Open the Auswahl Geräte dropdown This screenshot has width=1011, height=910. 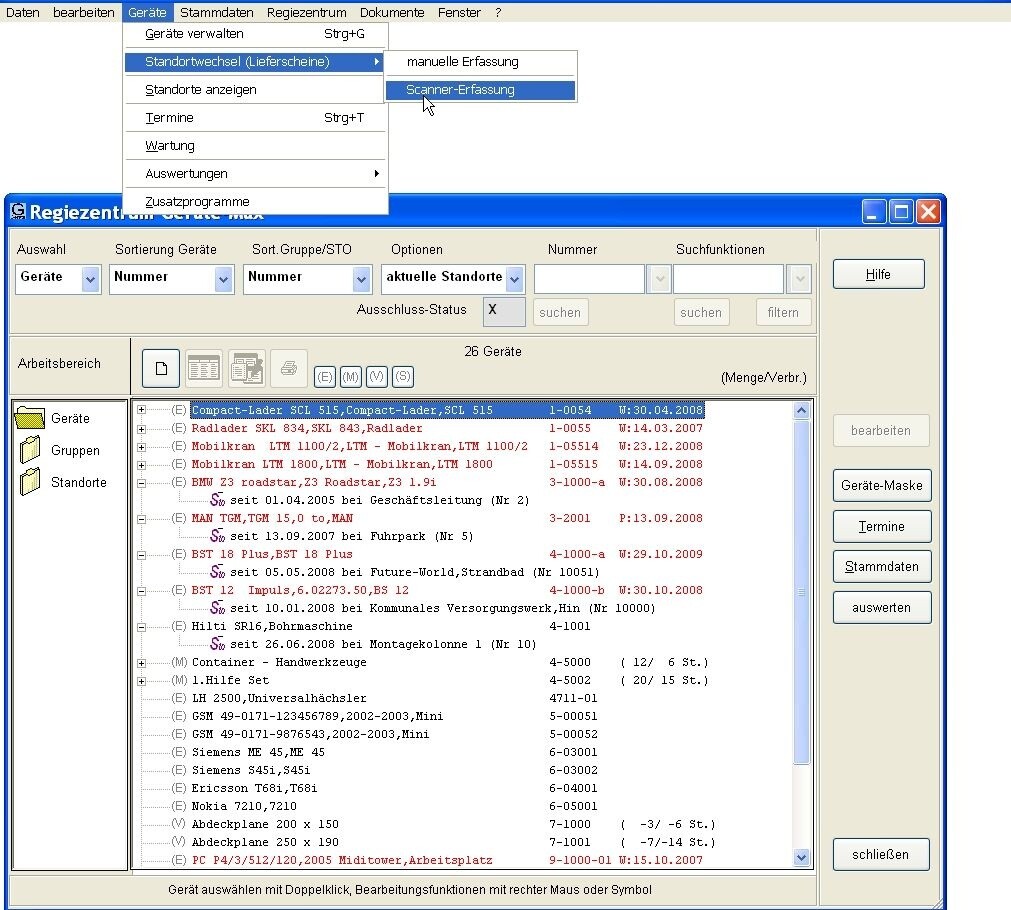coord(90,279)
